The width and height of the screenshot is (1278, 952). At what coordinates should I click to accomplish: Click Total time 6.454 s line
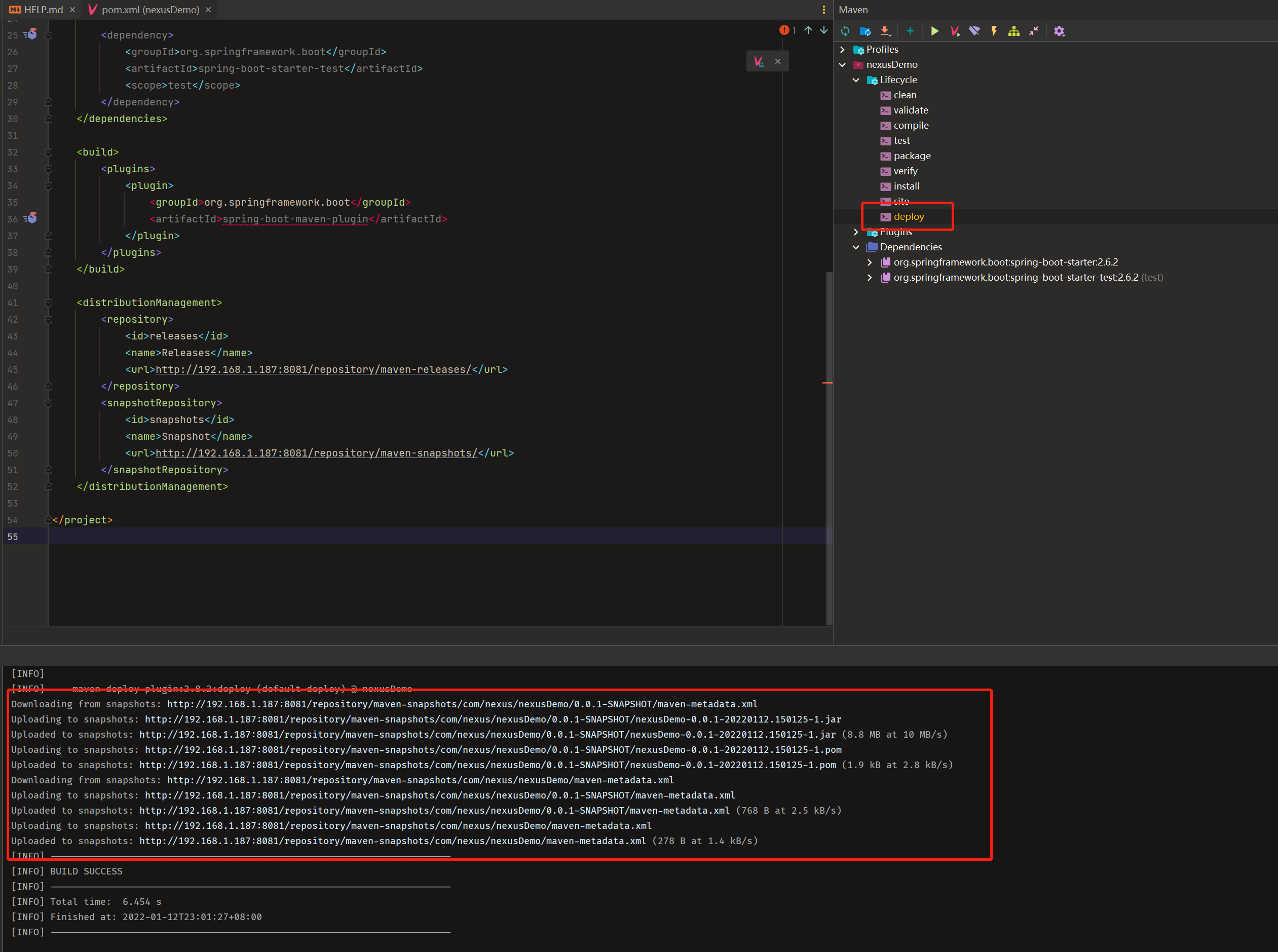click(x=87, y=902)
